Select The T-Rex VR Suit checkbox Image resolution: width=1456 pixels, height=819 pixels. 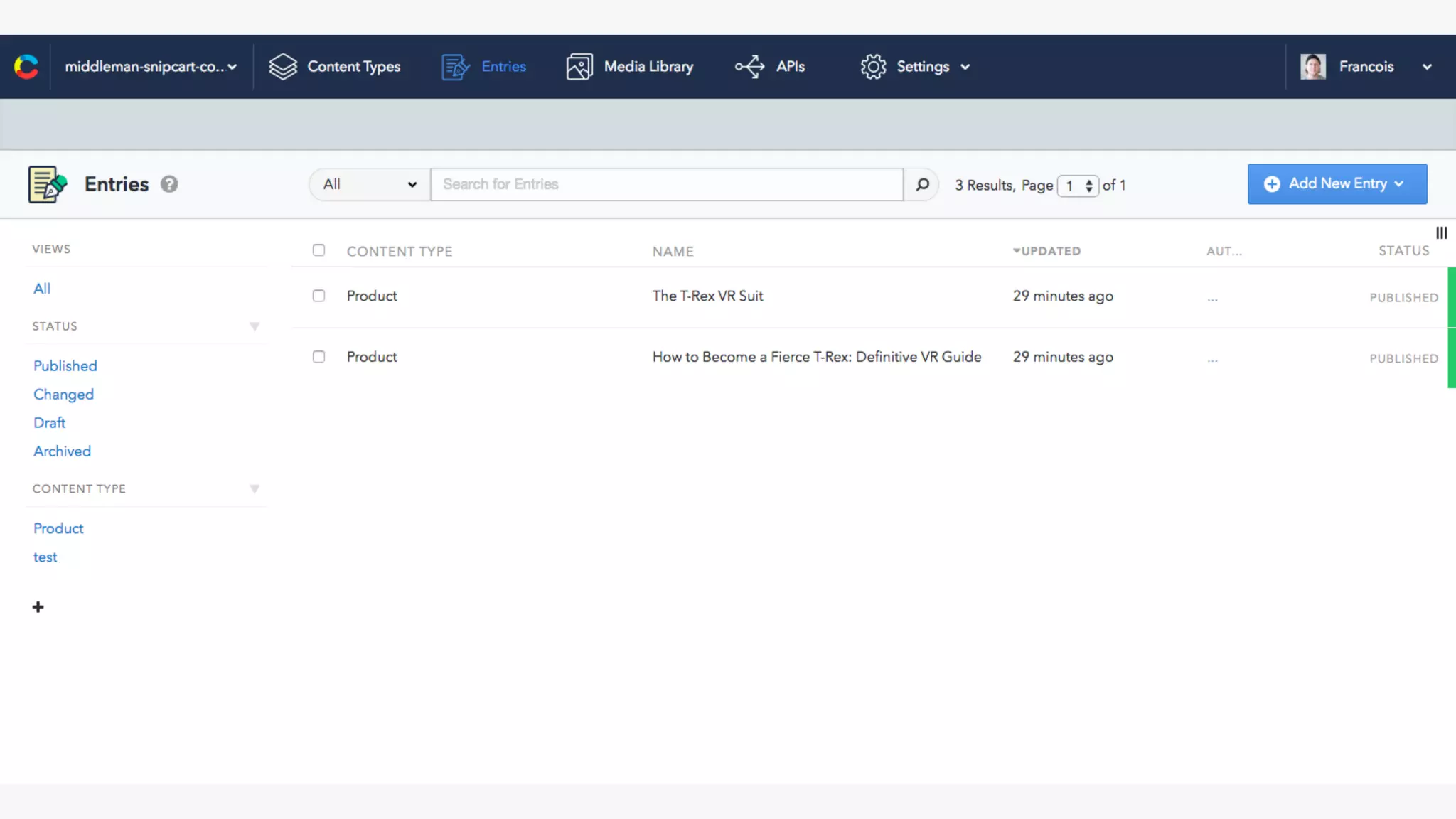[318, 296]
